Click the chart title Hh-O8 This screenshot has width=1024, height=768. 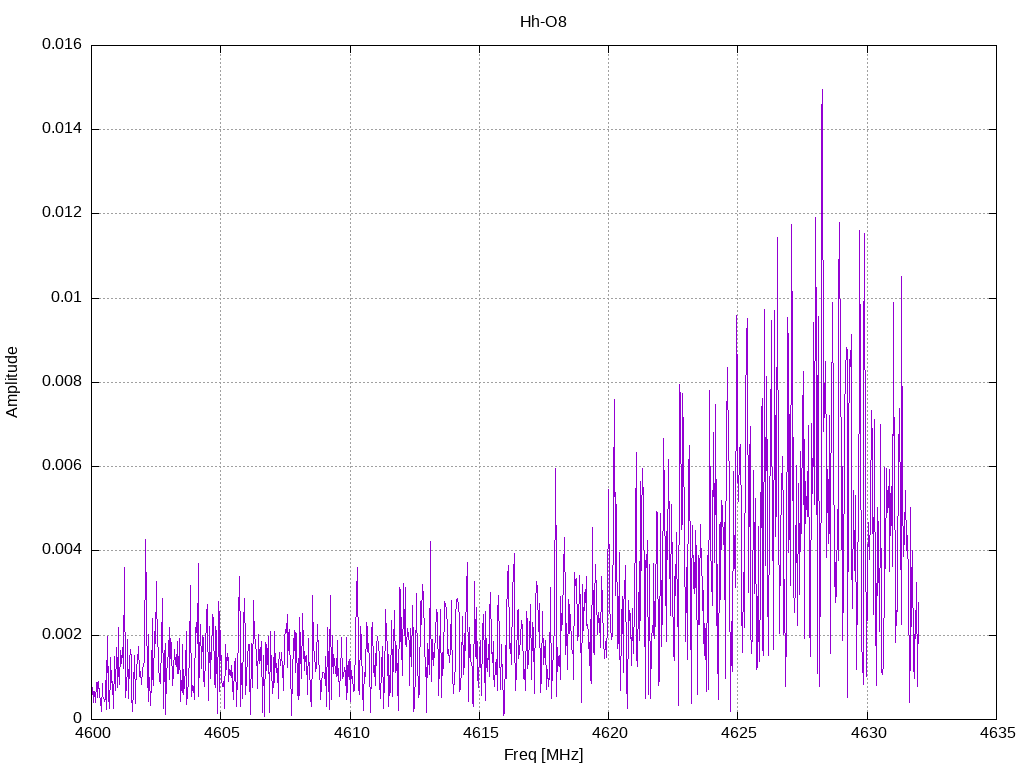[543, 21]
